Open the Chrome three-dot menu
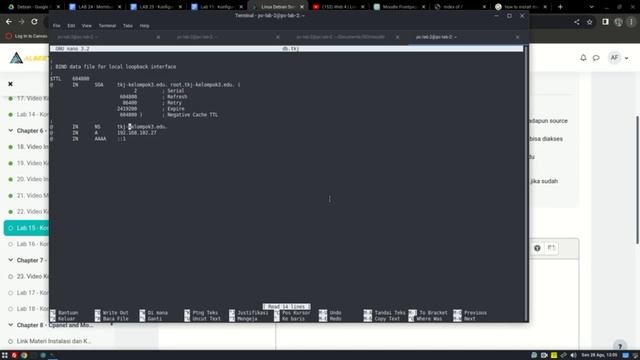The height and width of the screenshot is (360, 640). click(x=631, y=22)
